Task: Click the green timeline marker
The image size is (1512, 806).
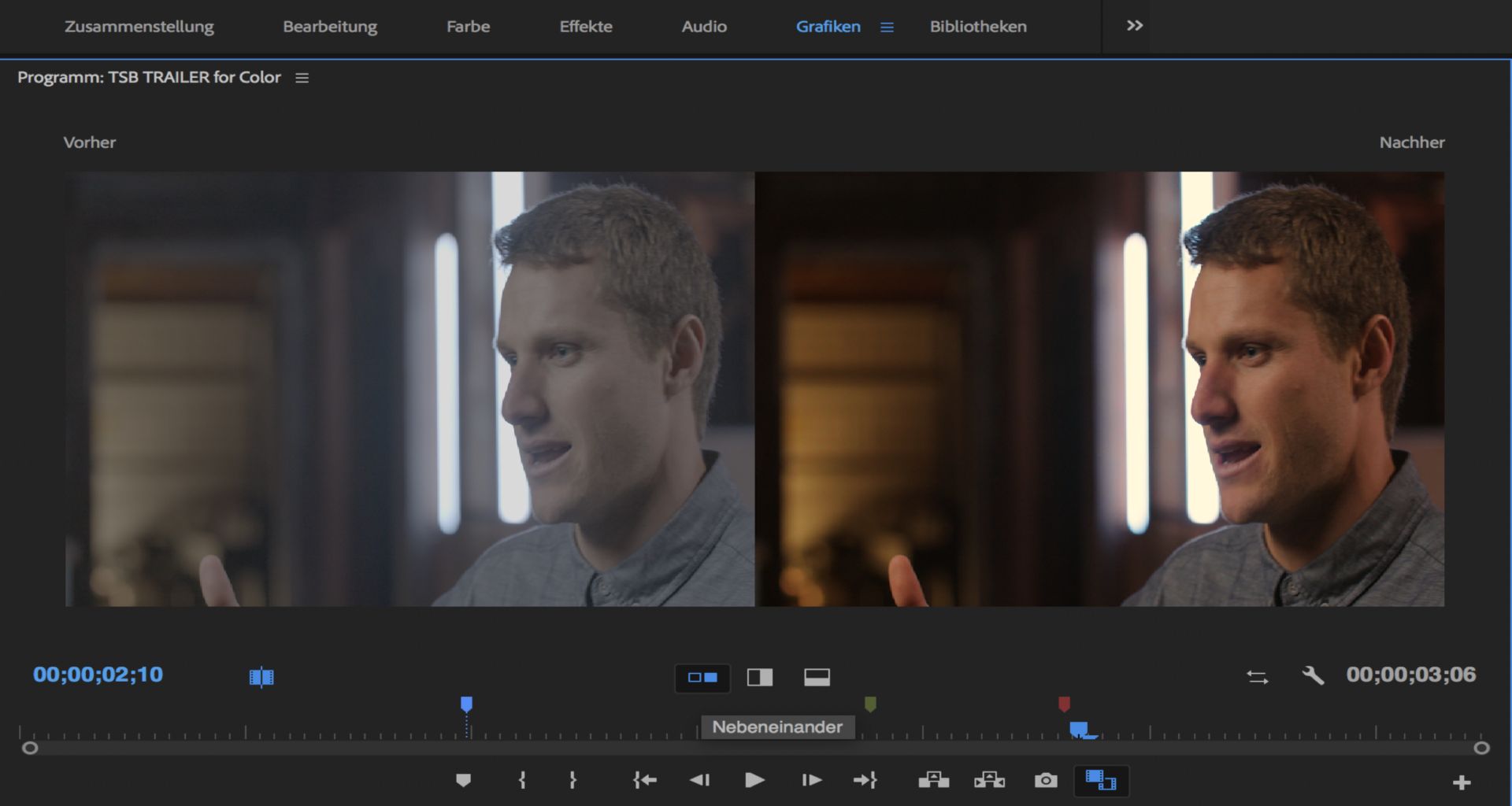Action: [x=870, y=703]
